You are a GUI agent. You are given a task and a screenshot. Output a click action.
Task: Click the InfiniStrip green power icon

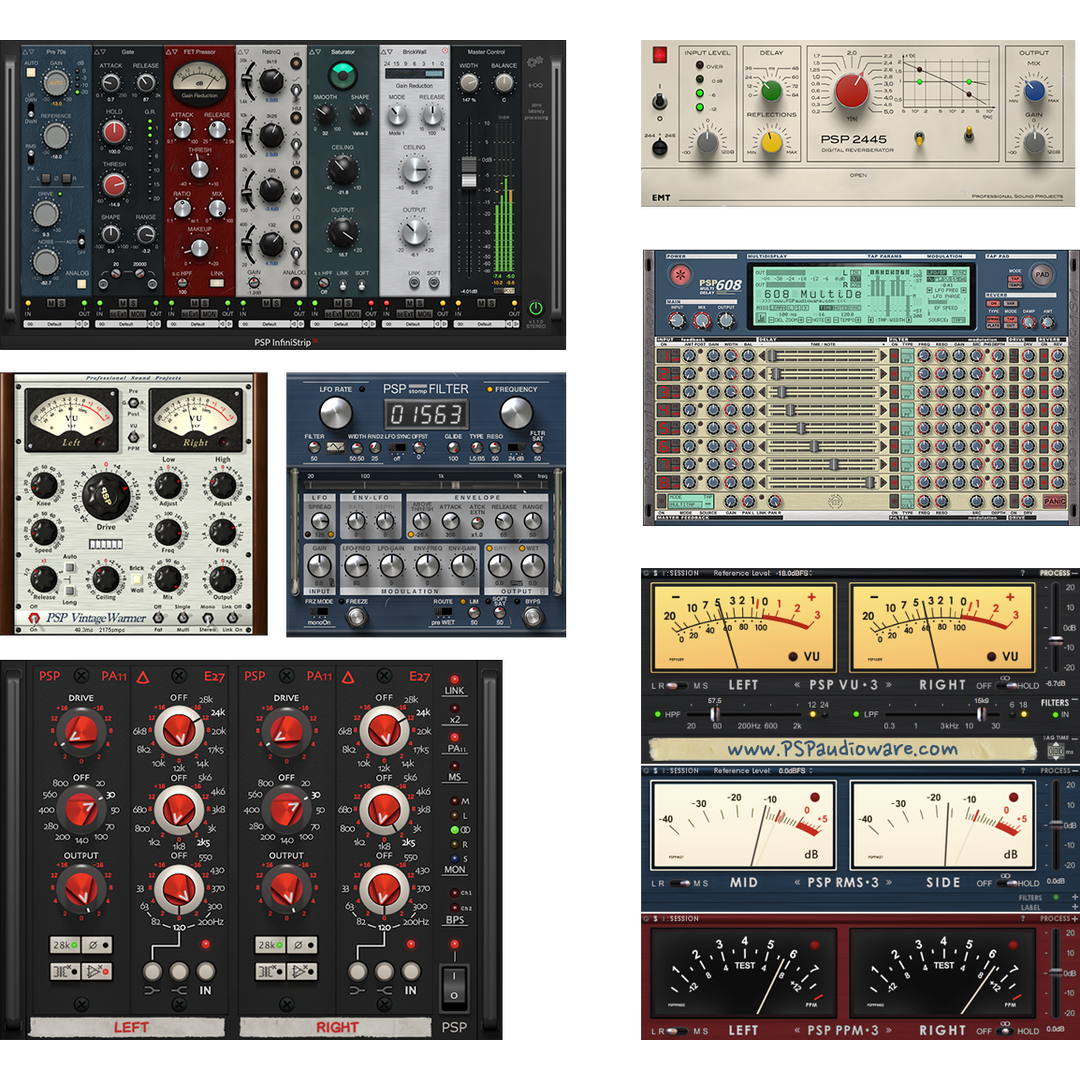535,308
